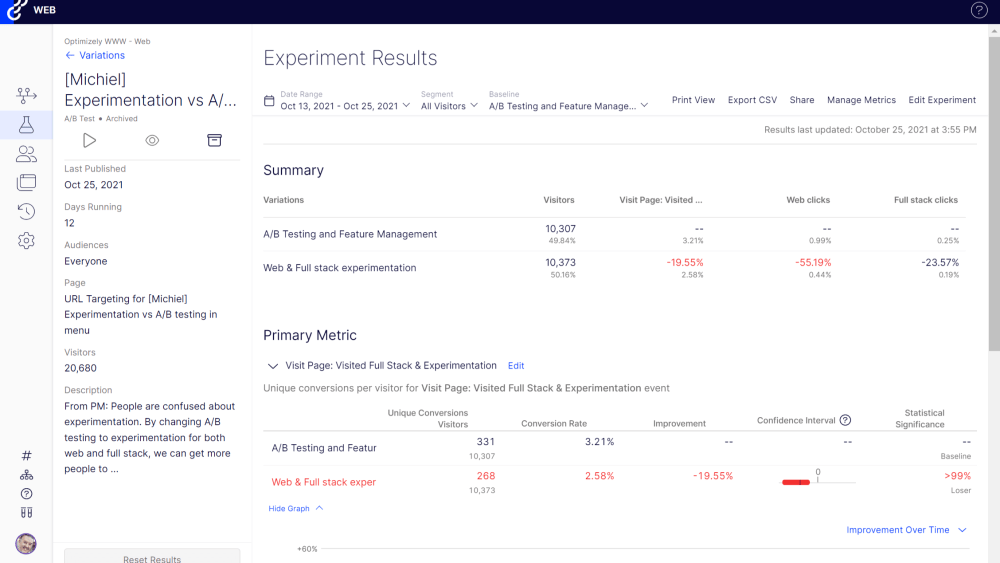Screen dimensions: 1000x563
Task: Click the URL Targeting page name
Action: point(141,314)
